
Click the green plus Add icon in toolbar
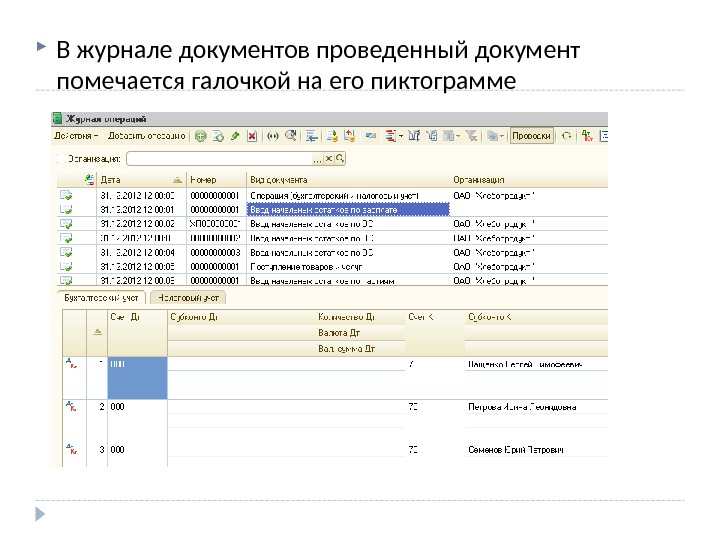[201, 136]
